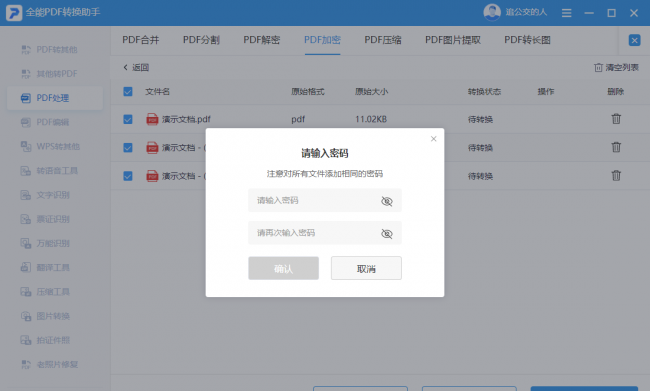Open the 老照片修复 sidebar icon
The image size is (650, 391).
pyautogui.click(x=26, y=364)
